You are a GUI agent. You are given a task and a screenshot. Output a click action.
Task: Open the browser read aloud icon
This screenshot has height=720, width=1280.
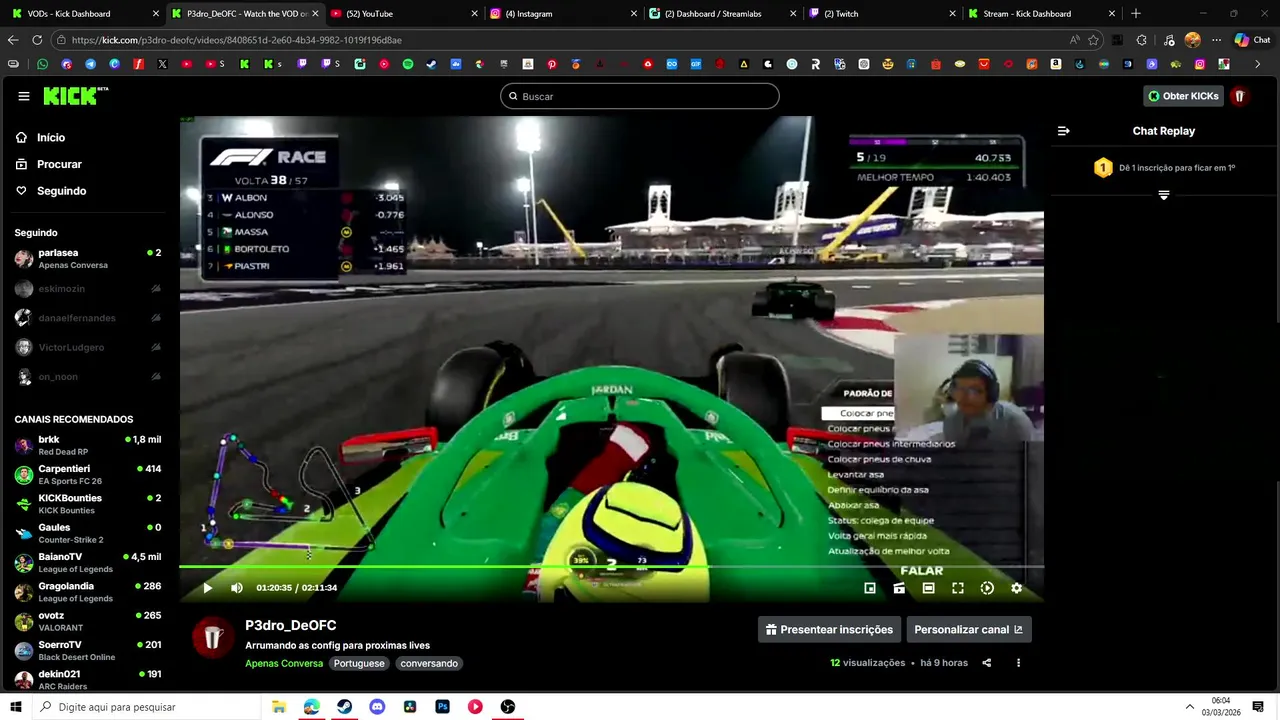(x=1074, y=40)
